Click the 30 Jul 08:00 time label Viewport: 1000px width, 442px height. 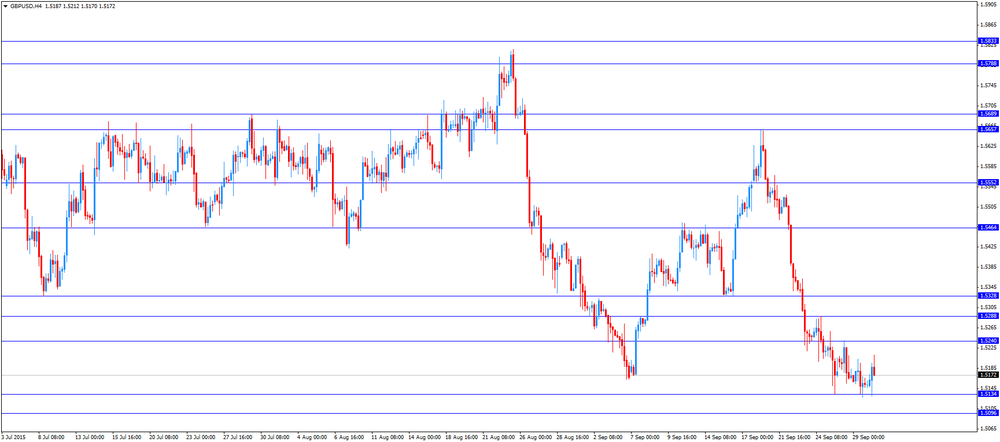(x=275, y=438)
